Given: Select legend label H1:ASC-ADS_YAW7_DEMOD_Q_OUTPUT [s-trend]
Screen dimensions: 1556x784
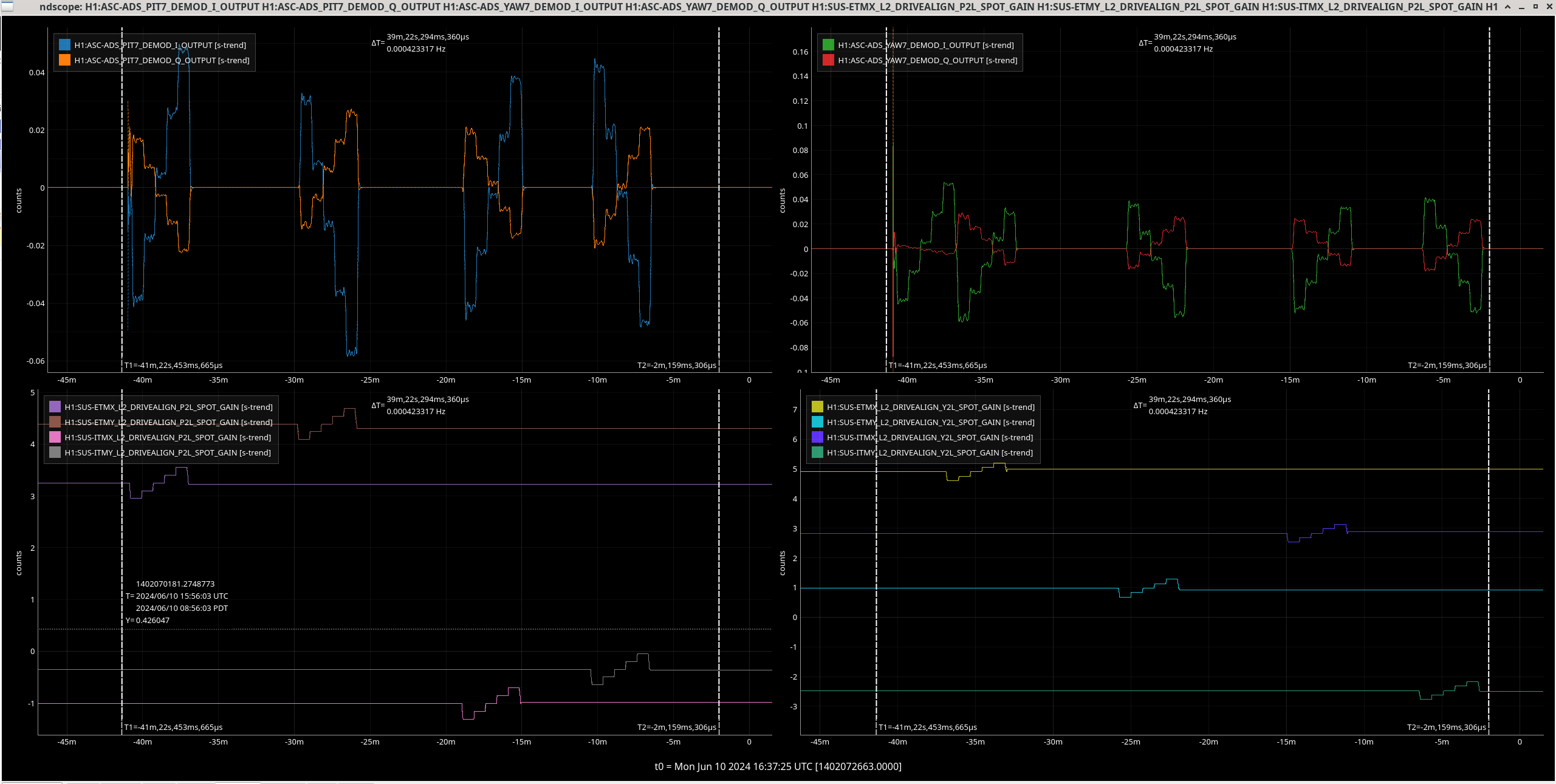Looking at the screenshot, I should tap(928, 60).
